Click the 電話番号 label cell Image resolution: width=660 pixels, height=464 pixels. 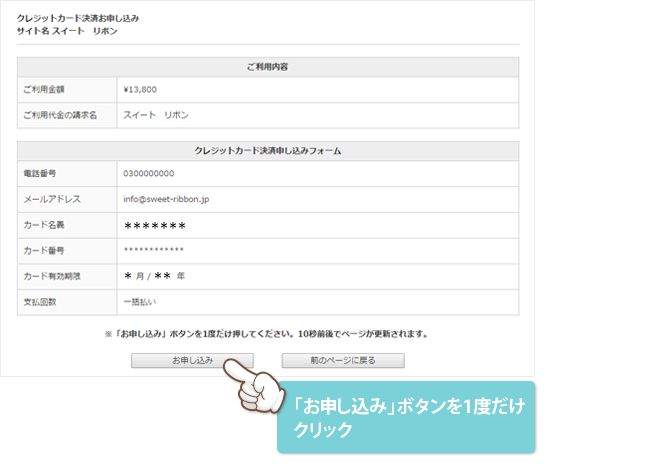pos(67,173)
